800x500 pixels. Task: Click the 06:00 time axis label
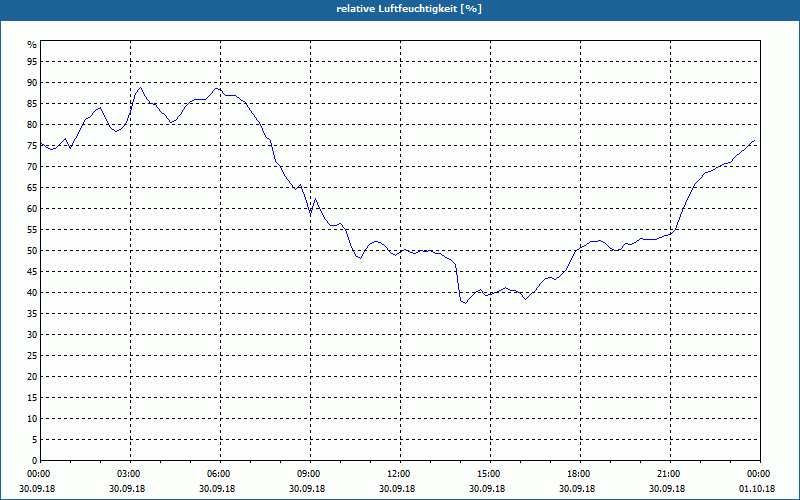(x=217, y=473)
